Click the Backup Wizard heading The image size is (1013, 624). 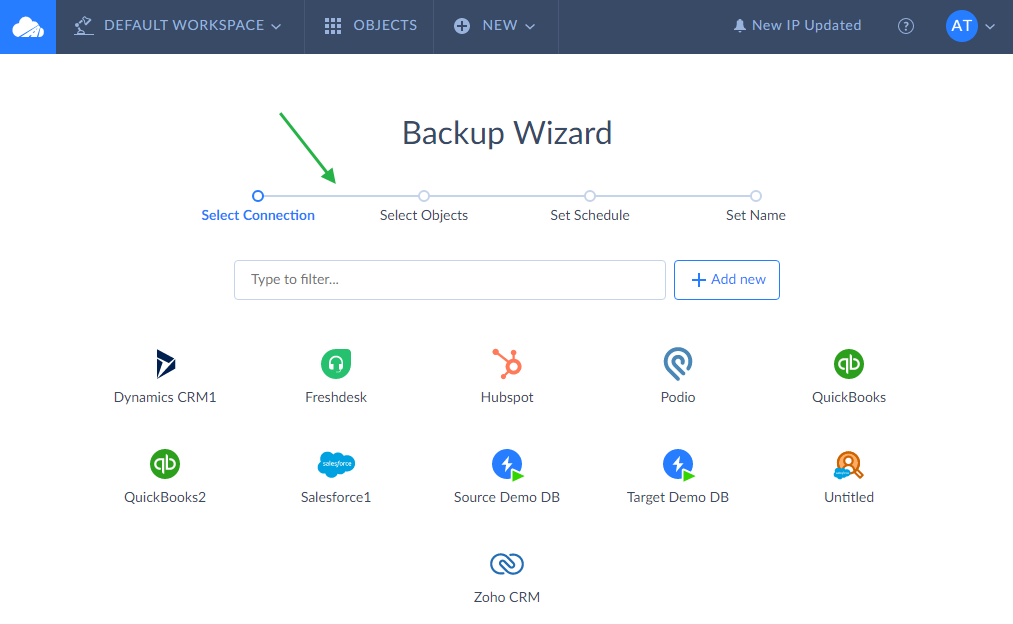pos(507,134)
